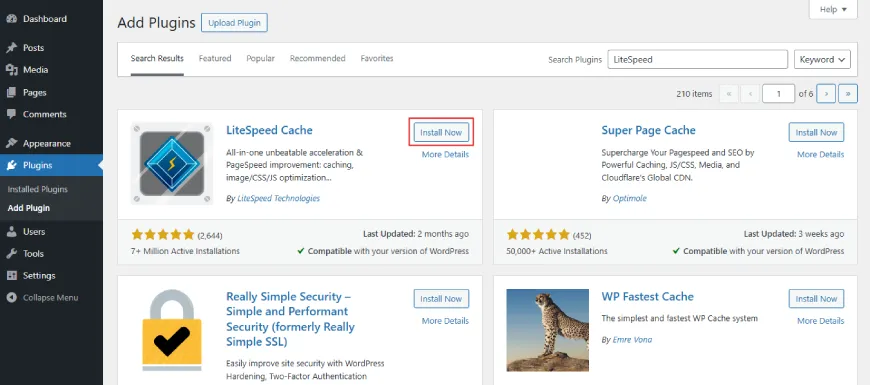Open More Details for WP Fastest Cache
This screenshot has width=870, height=385.
click(821, 321)
